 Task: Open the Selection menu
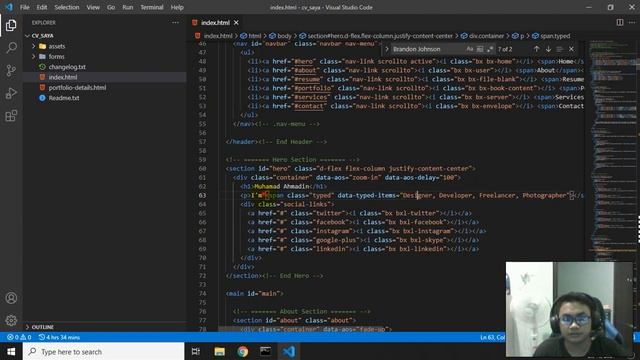[67, 7]
